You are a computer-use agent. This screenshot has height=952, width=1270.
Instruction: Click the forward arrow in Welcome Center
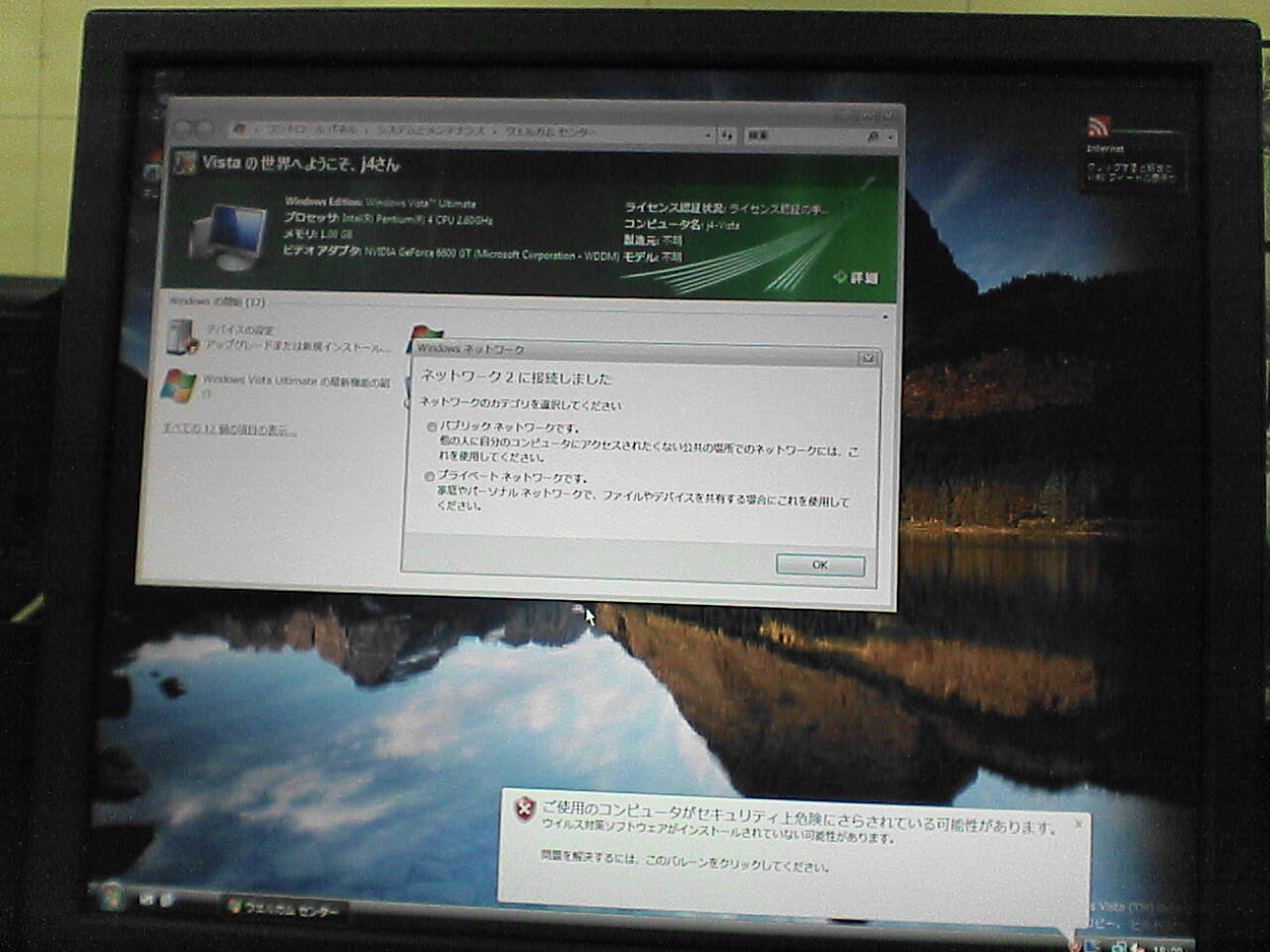click(205, 129)
